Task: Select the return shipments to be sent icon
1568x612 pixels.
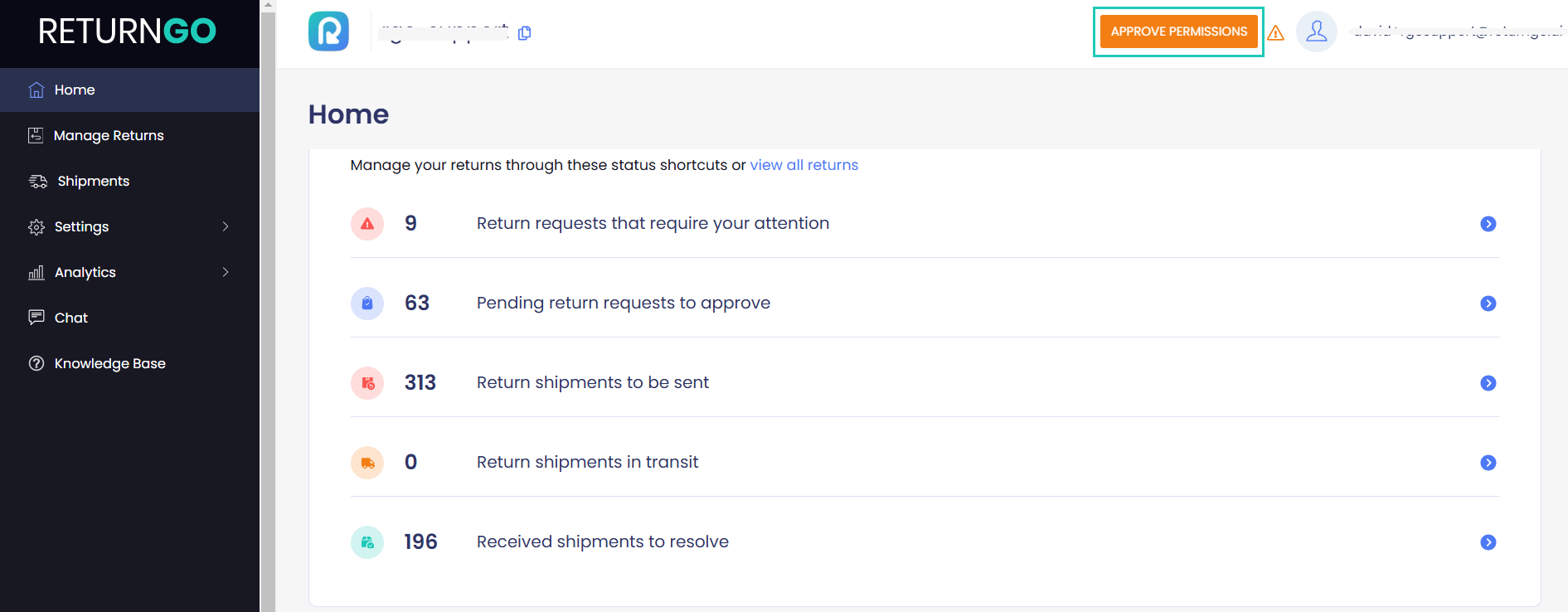Action: (367, 382)
